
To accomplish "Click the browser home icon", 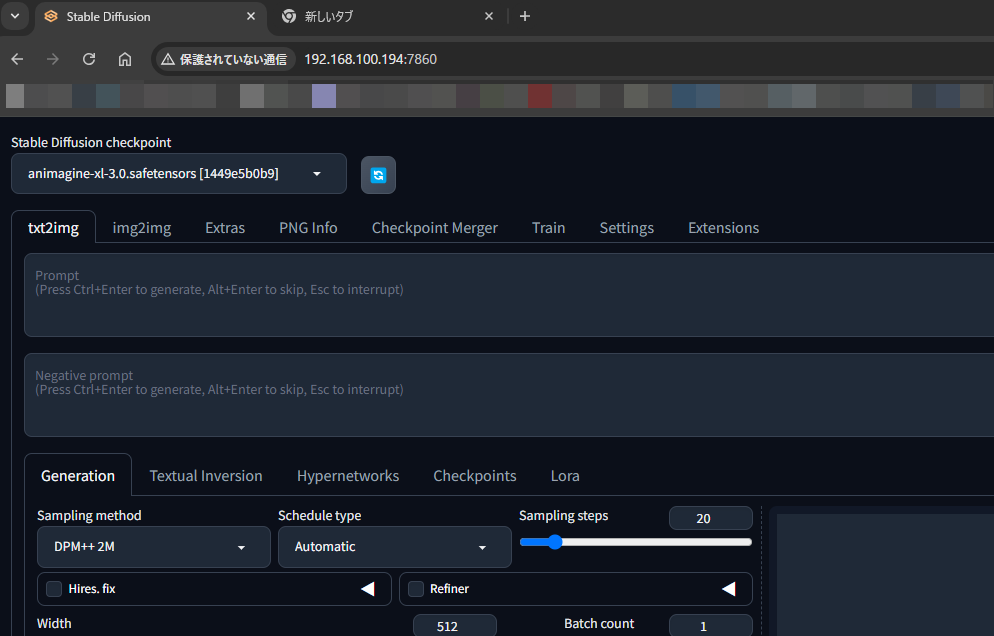I will pos(125,59).
